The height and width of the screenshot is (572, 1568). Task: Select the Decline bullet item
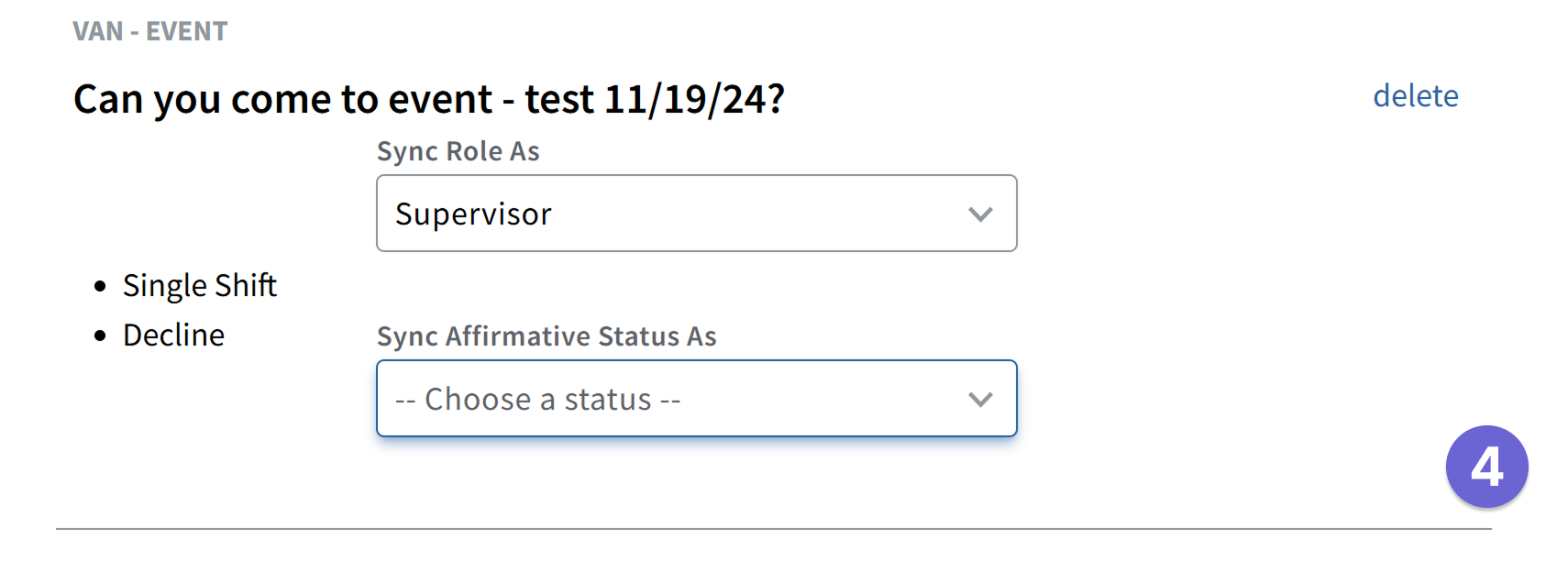173,335
